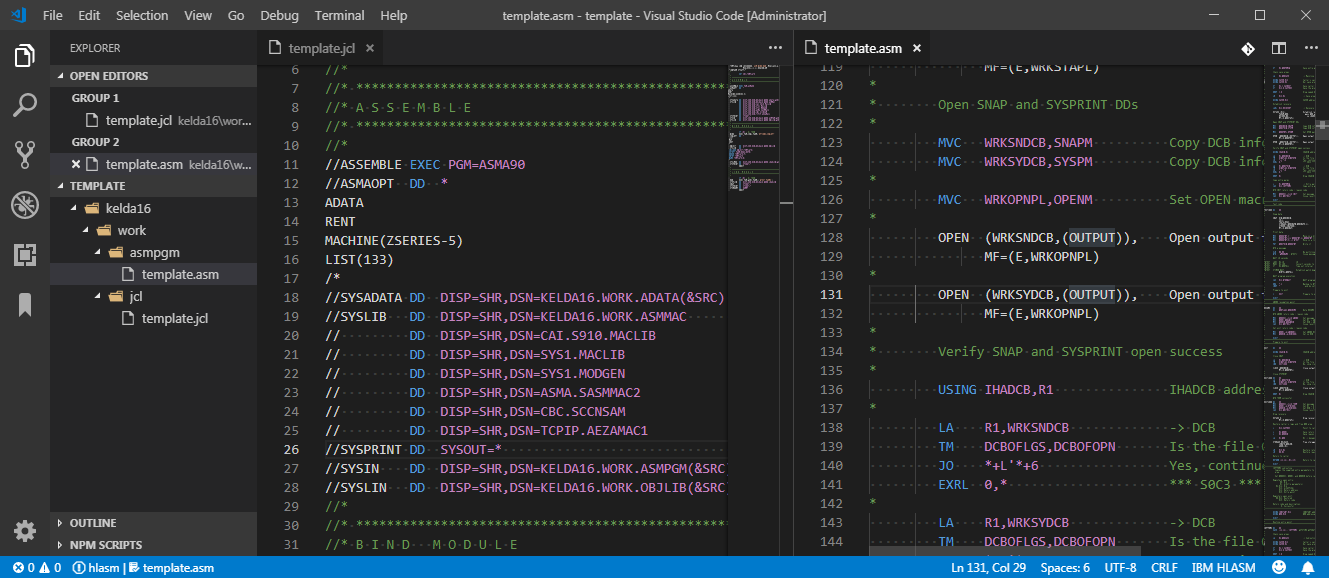Change the line ending from CRLF
Viewport: 1329px width, 578px height.
click(x=1164, y=567)
